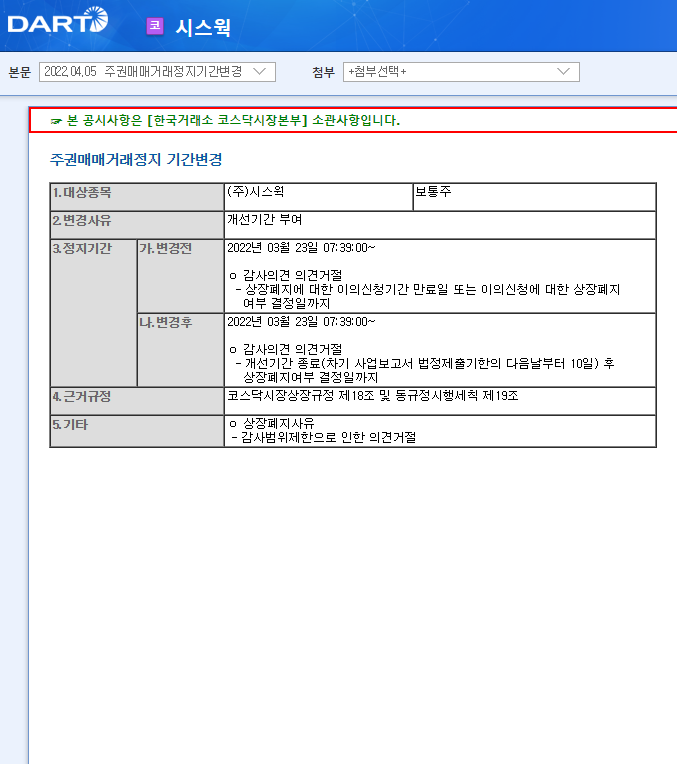This screenshot has width=677, height=764.
Task: Click the 3.정지기간 row label
Action: 94,313
